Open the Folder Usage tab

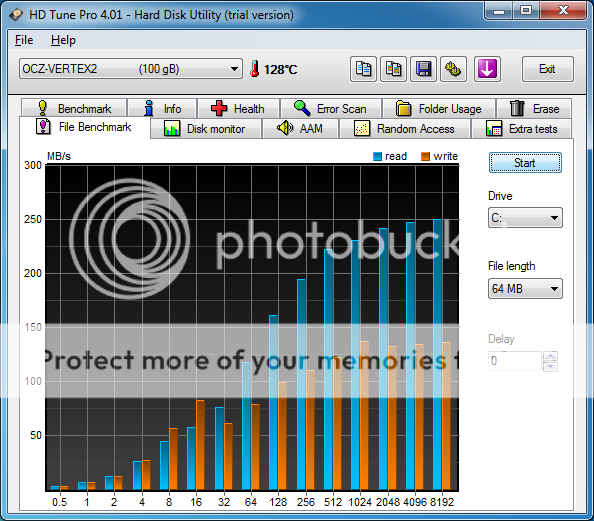click(x=439, y=109)
